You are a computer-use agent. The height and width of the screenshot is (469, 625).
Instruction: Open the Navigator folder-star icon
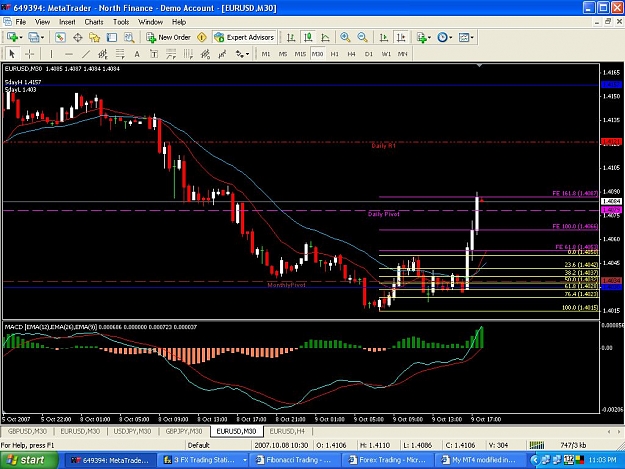pyautogui.click(x=94, y=37)
